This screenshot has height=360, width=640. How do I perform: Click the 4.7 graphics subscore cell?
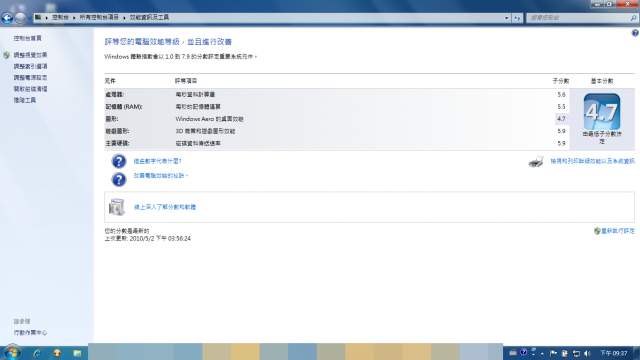coord(561,119)
